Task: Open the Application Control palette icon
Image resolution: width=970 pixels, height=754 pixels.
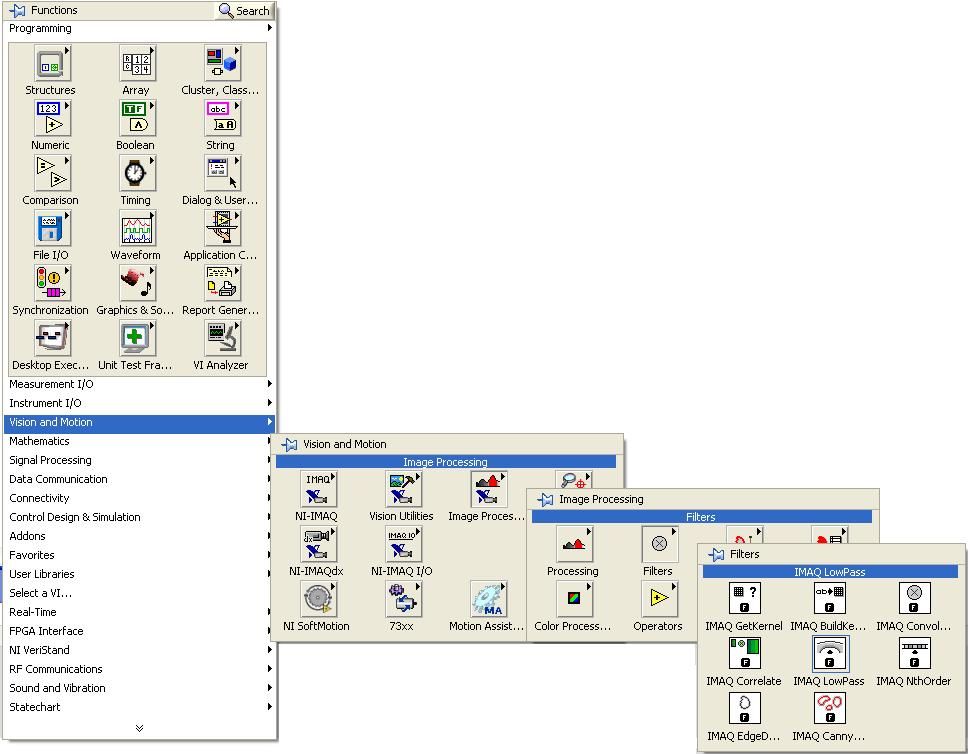Action: [x=221, y=228]
